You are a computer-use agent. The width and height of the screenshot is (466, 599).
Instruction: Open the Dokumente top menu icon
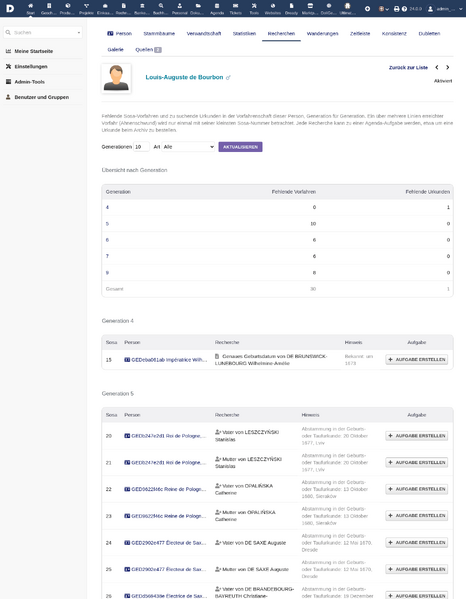coord(198,6)
